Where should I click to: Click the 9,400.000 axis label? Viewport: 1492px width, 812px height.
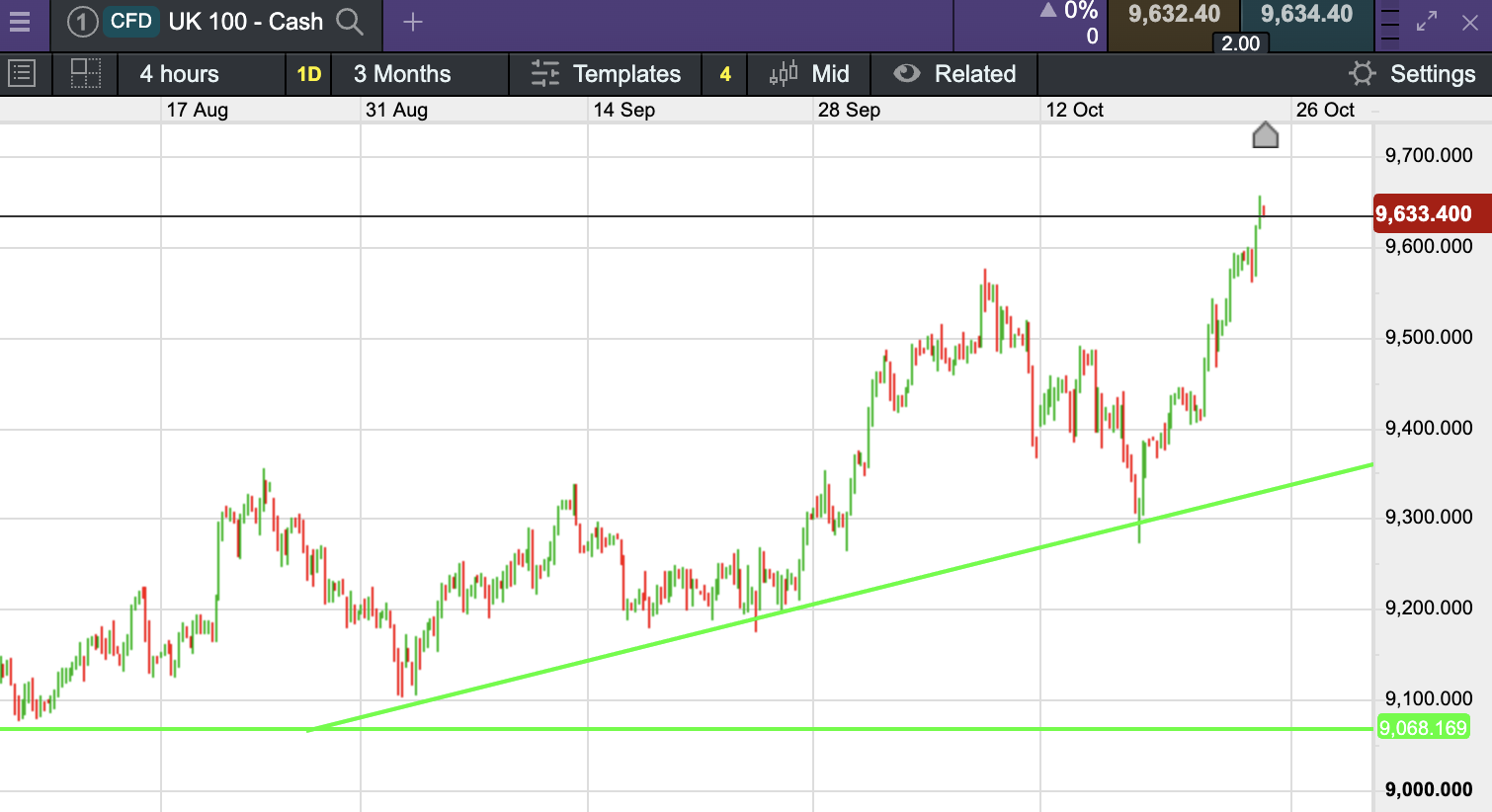click(x=1429, y=428)
